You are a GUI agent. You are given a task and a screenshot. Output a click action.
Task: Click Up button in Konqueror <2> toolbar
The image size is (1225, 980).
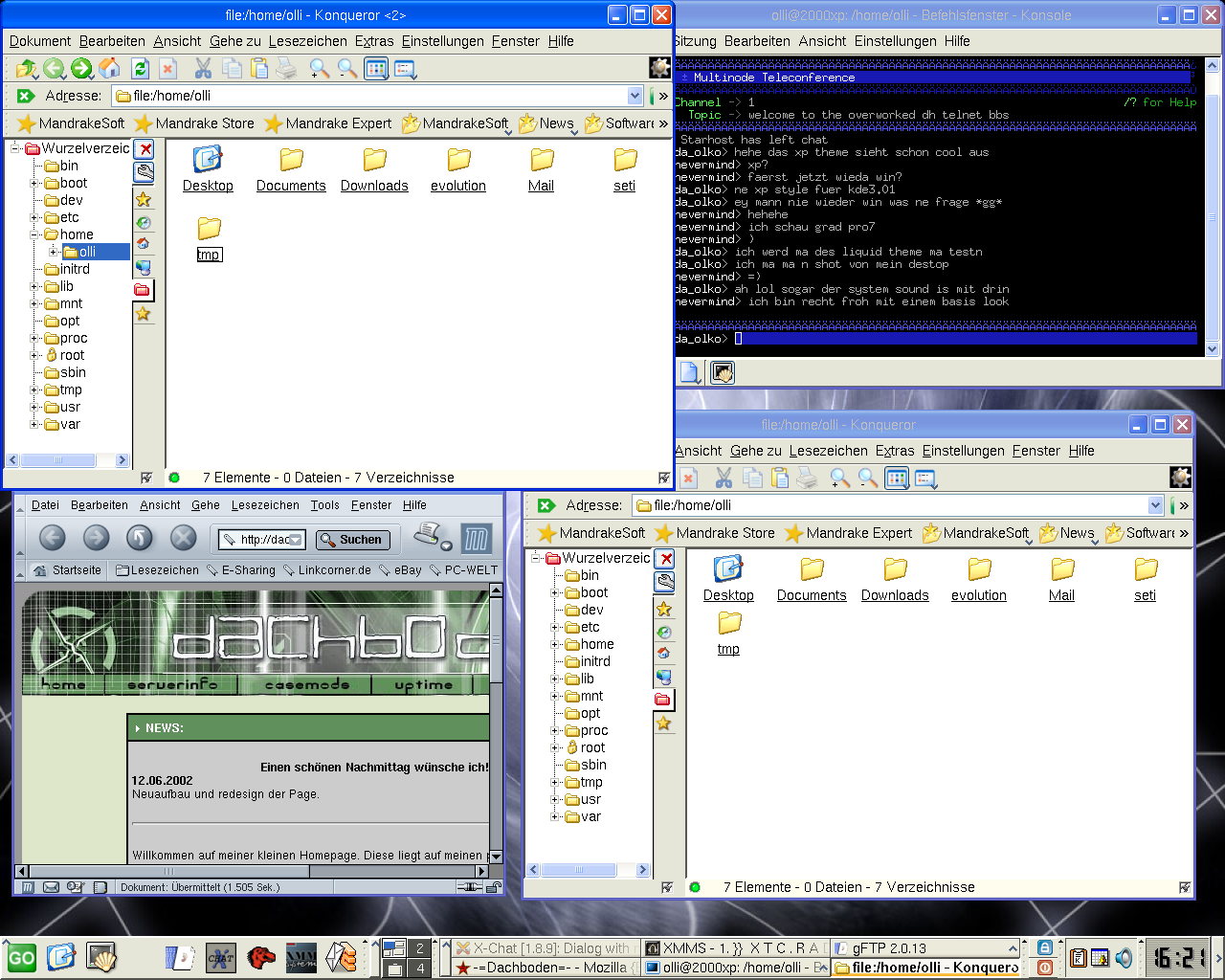pos(26,68)
